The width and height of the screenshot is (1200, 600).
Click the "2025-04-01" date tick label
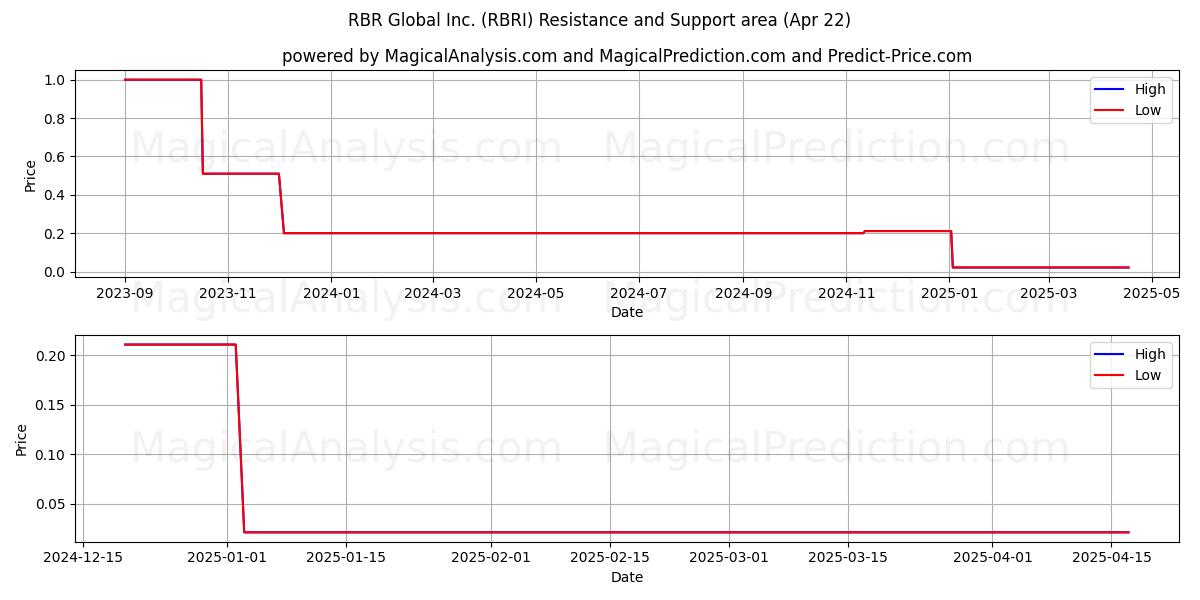tap(992, 557)
